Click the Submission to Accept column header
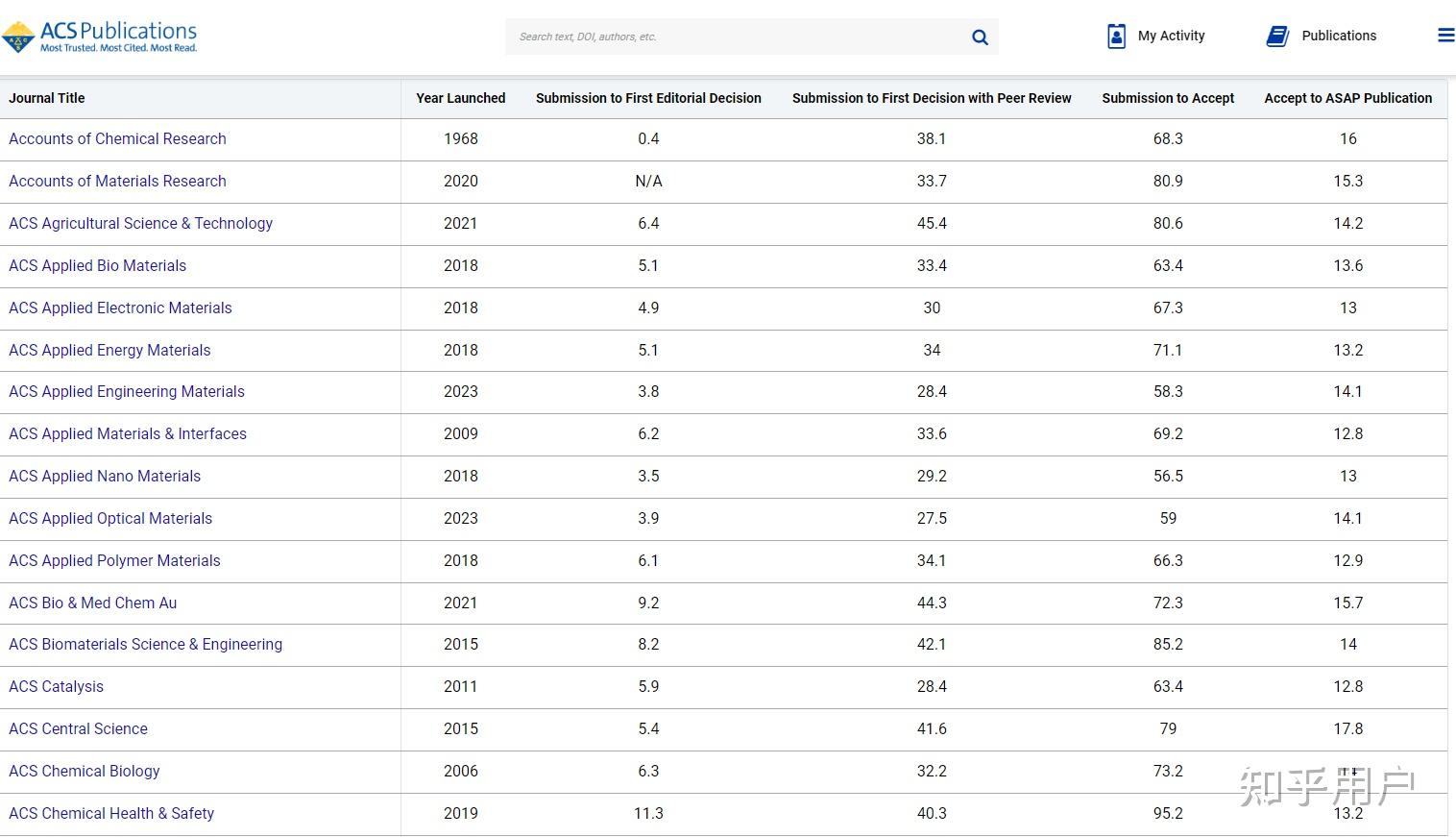 pyautogui.click(x=1168, y=98)
